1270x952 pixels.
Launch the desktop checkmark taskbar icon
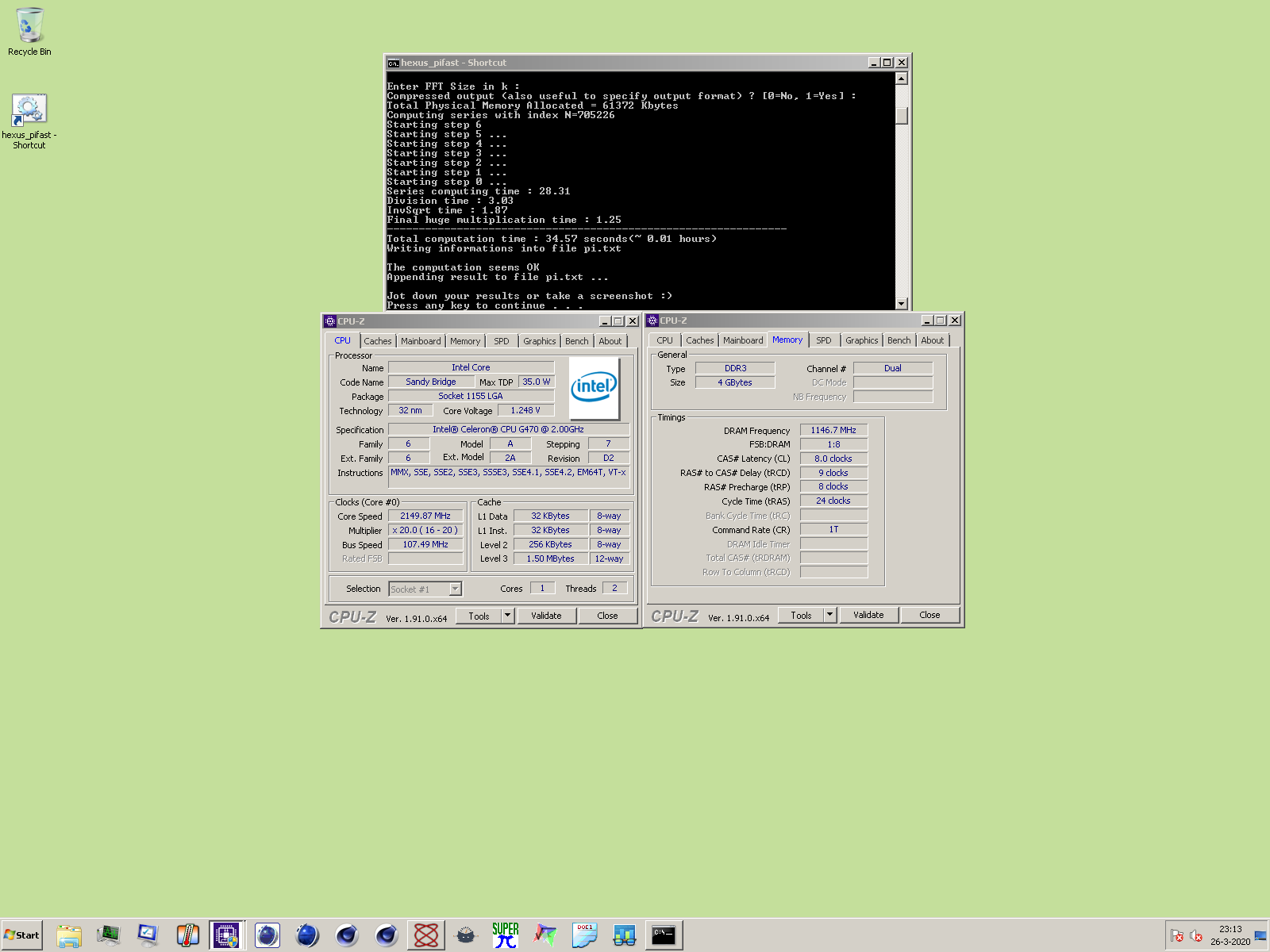tap(148, 935)
